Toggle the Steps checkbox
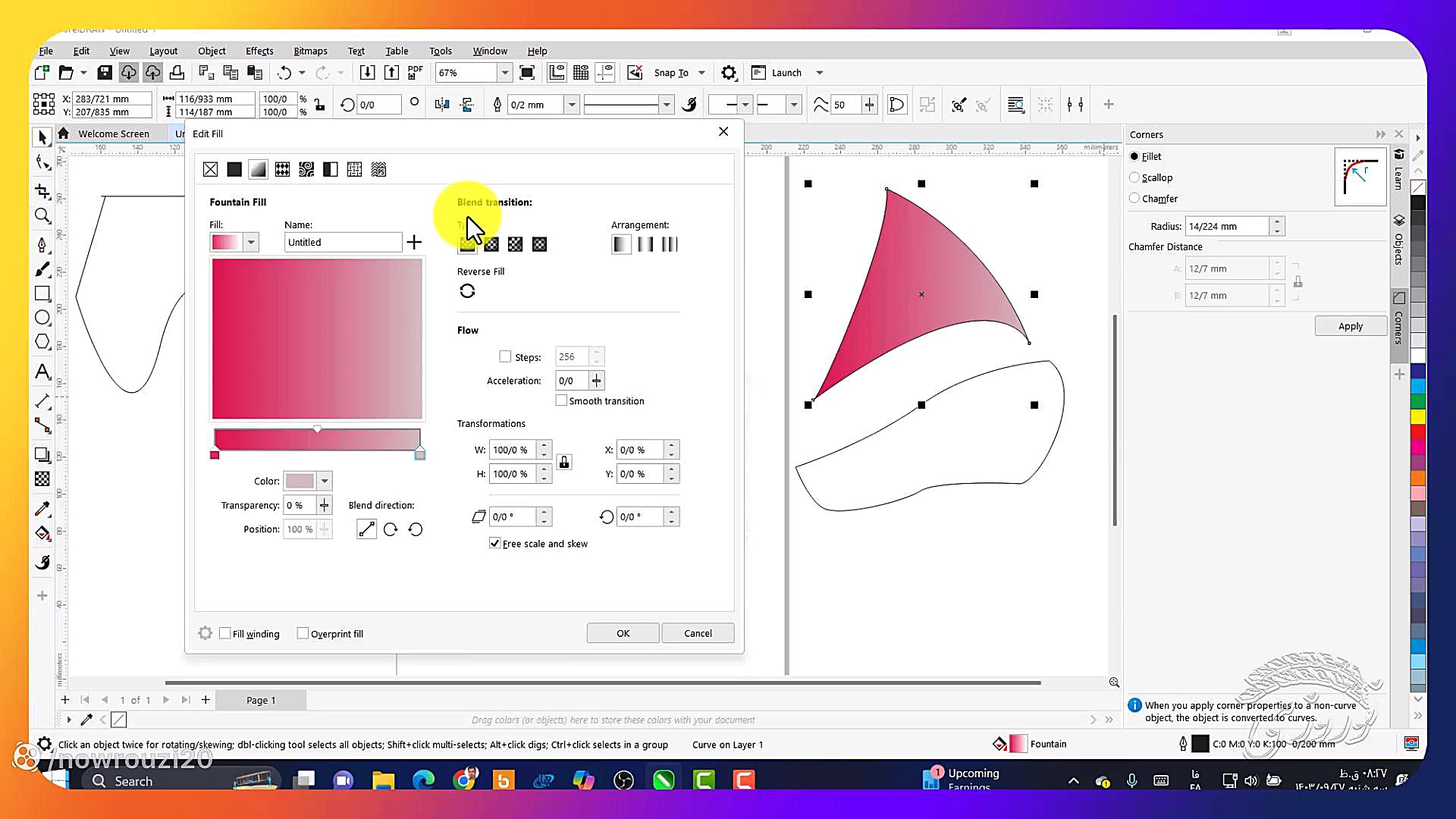The image size is (1456, 819). click(x=505, y=356)
